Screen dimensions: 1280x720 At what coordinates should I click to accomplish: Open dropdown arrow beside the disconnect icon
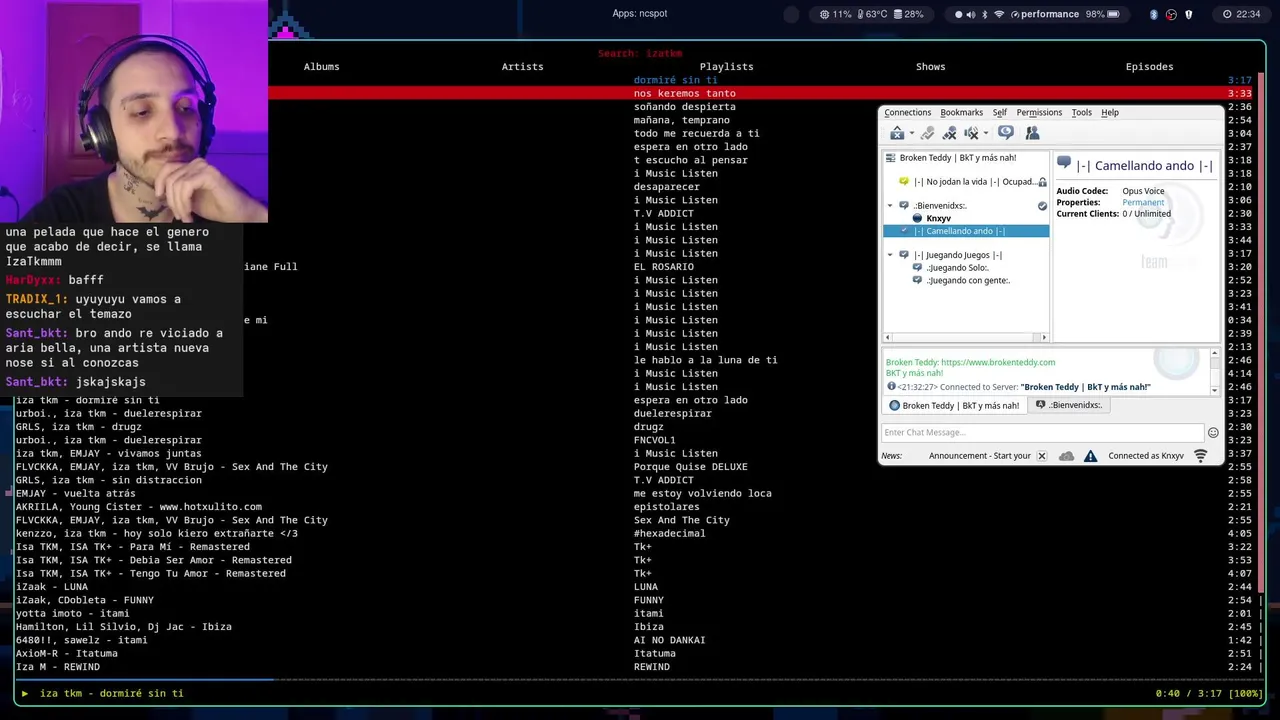tap(911, 134)
